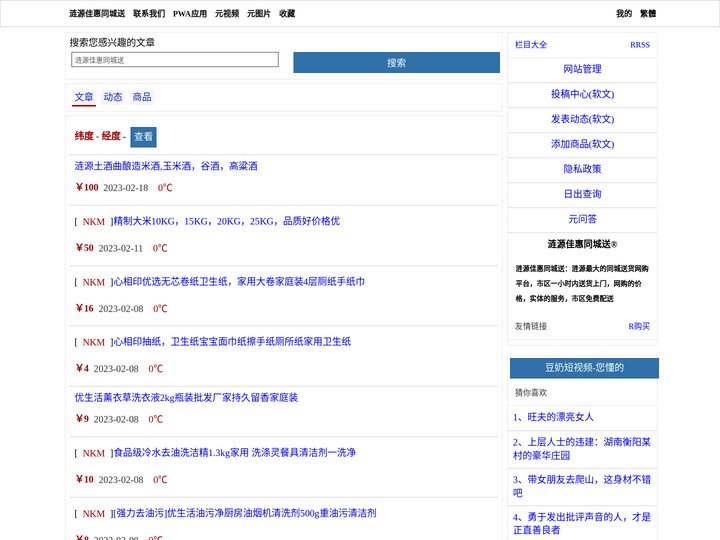The width and height of the screenshot is (720, 540).
Task: Open the 涟源佳惠同城送 home link in the header
Action: (x=97, y=13)
